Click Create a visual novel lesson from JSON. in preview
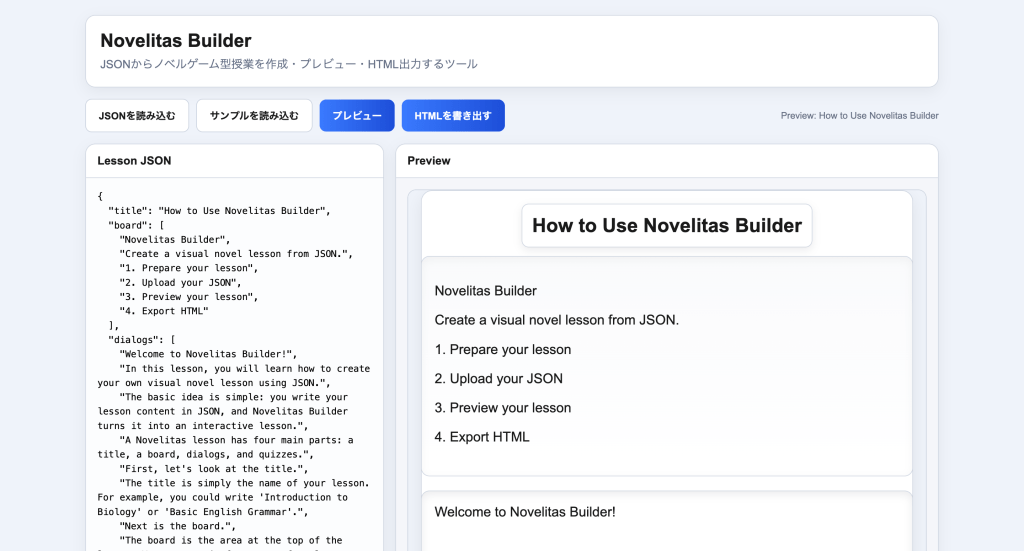1024x551 pixels. tap(556, 320)
